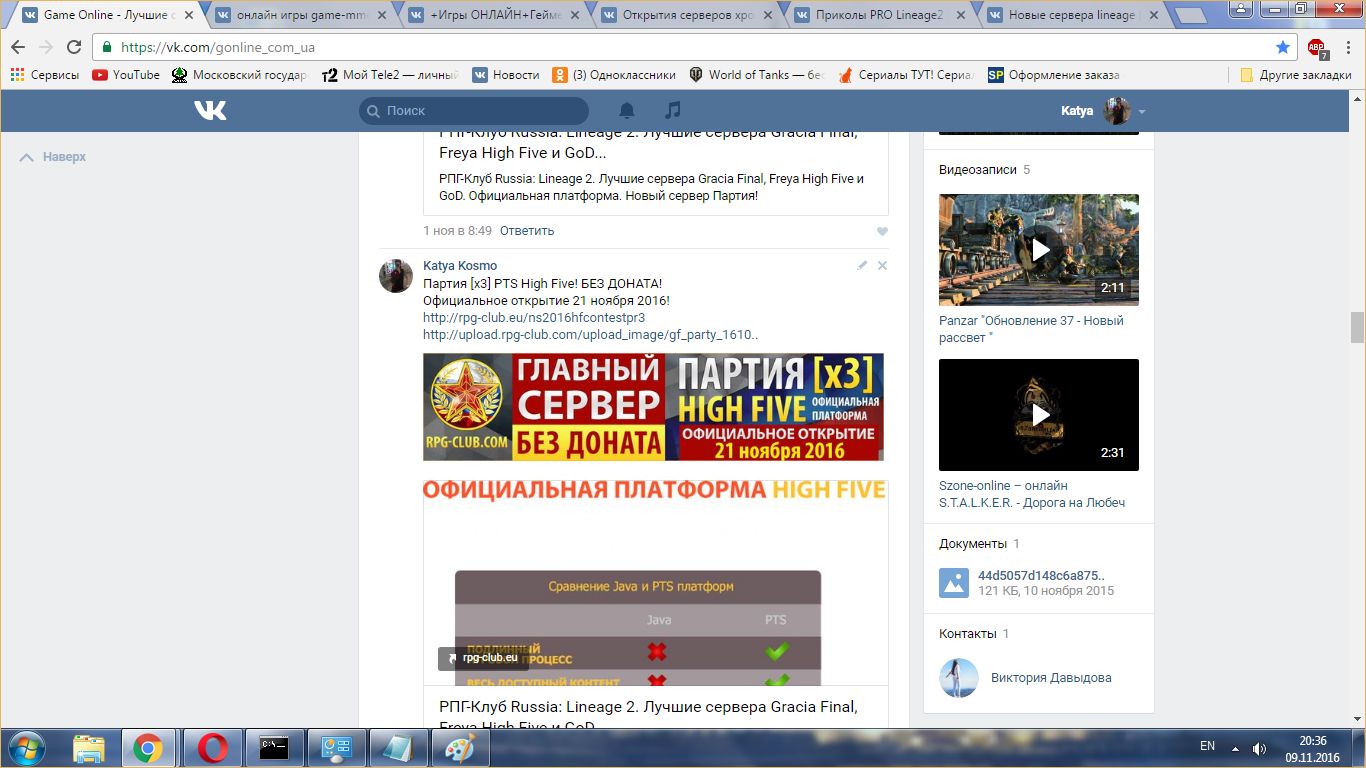The image size is (1366, 768).
Task: Open the Notepad-style icon on the taskbar
Action: 398,748
